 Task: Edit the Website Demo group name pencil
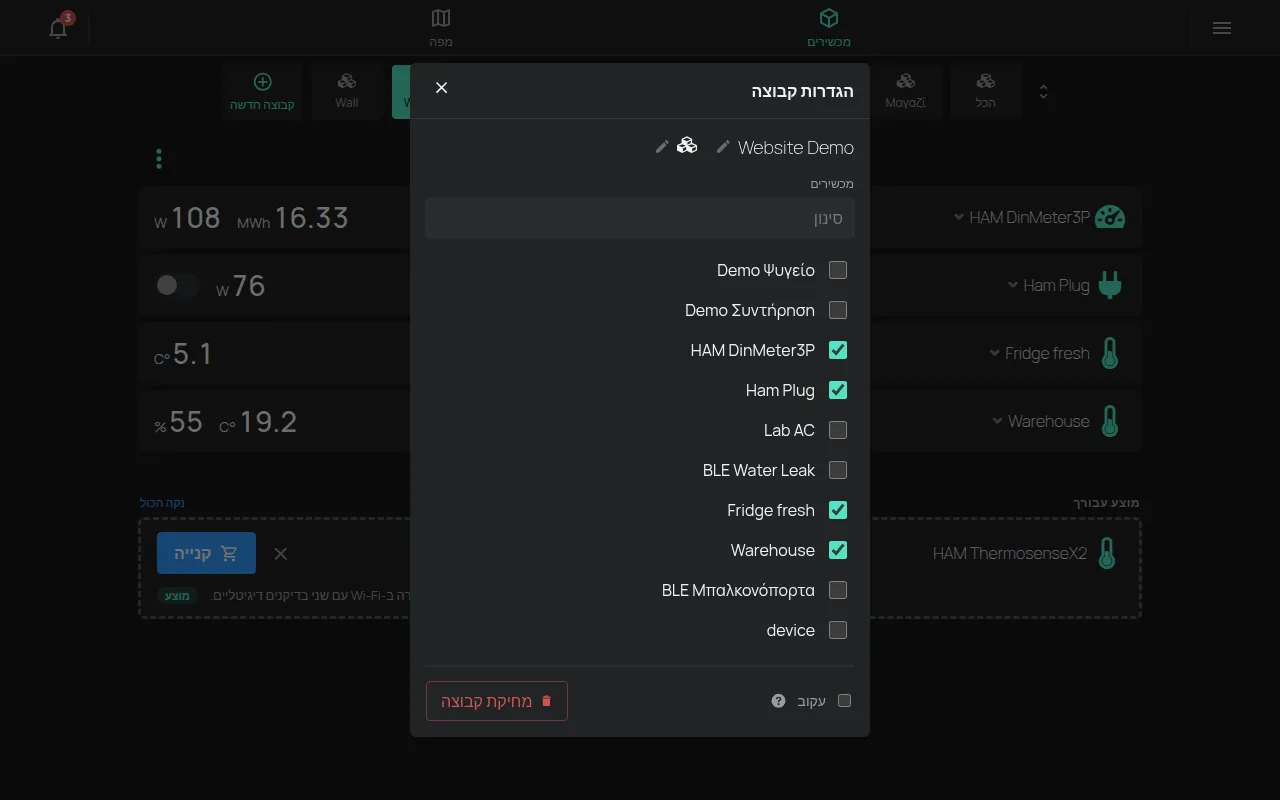tap(723, 147)
